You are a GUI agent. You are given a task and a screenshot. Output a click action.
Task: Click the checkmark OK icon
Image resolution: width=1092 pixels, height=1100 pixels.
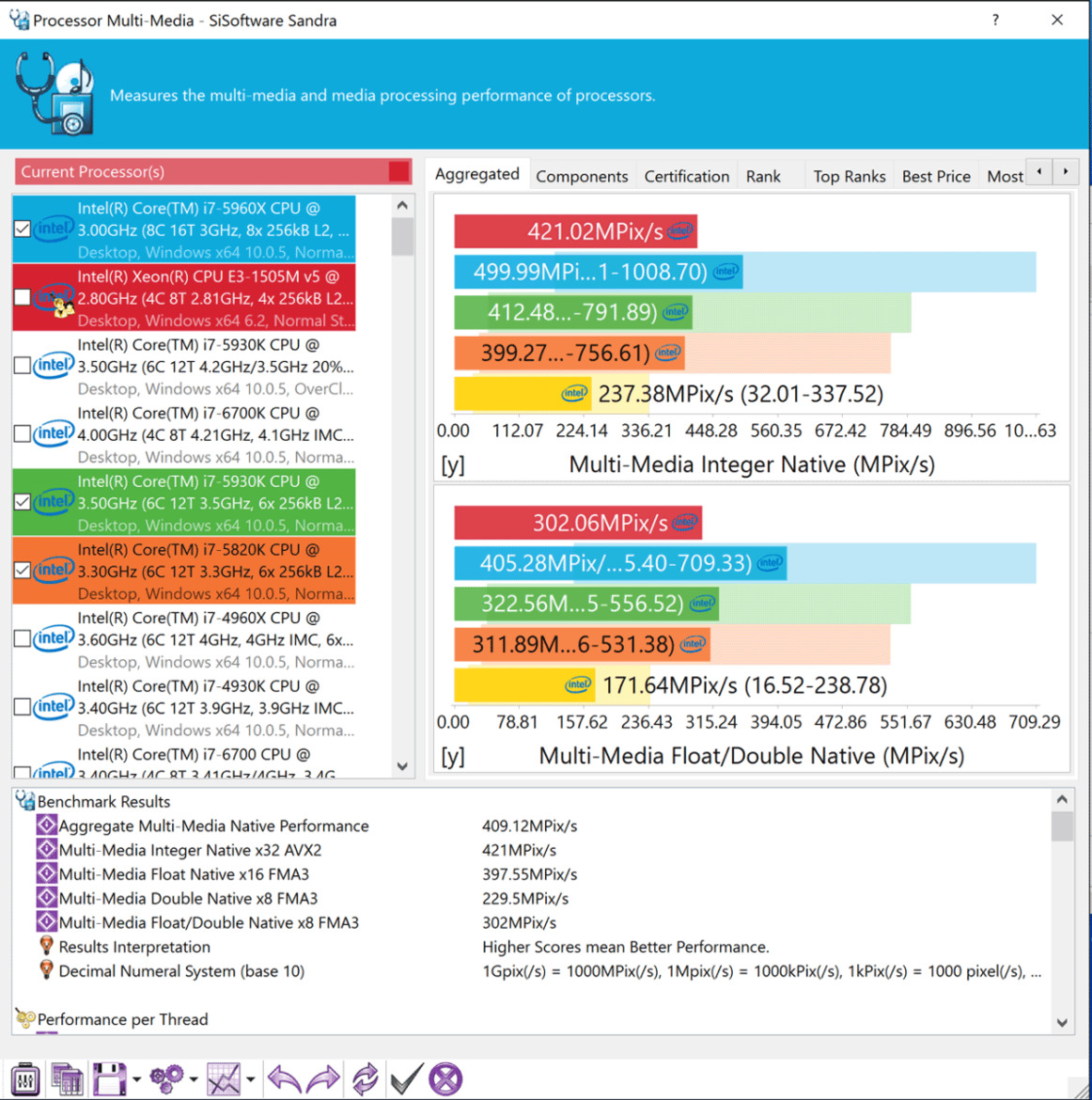pyautogui.click(x=407, y=1078)
